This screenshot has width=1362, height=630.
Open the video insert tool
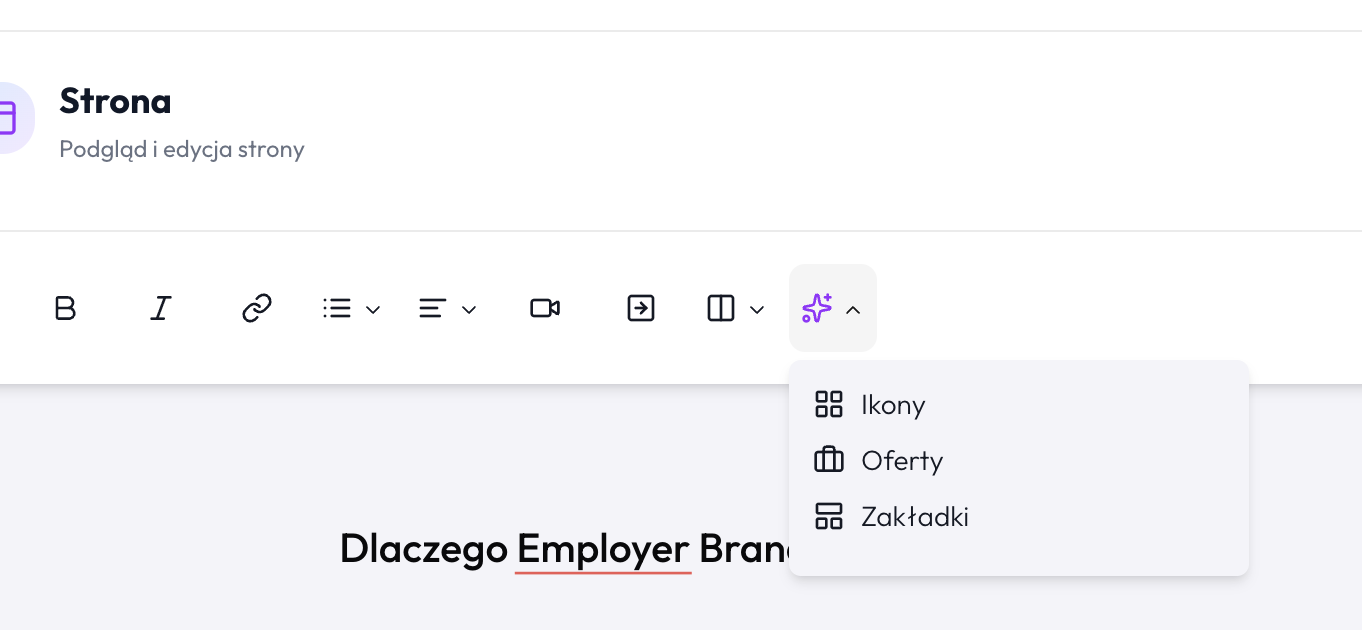pyautogui.click(x=544, y=308)
